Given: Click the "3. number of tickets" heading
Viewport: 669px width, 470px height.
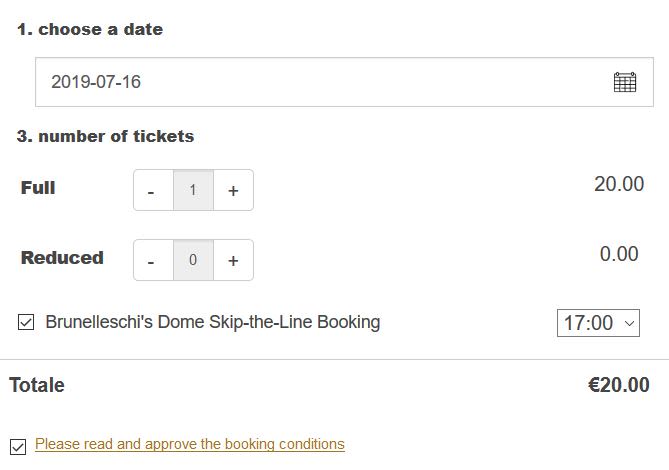Looking at the screenshot, I should tap(105, 136).
